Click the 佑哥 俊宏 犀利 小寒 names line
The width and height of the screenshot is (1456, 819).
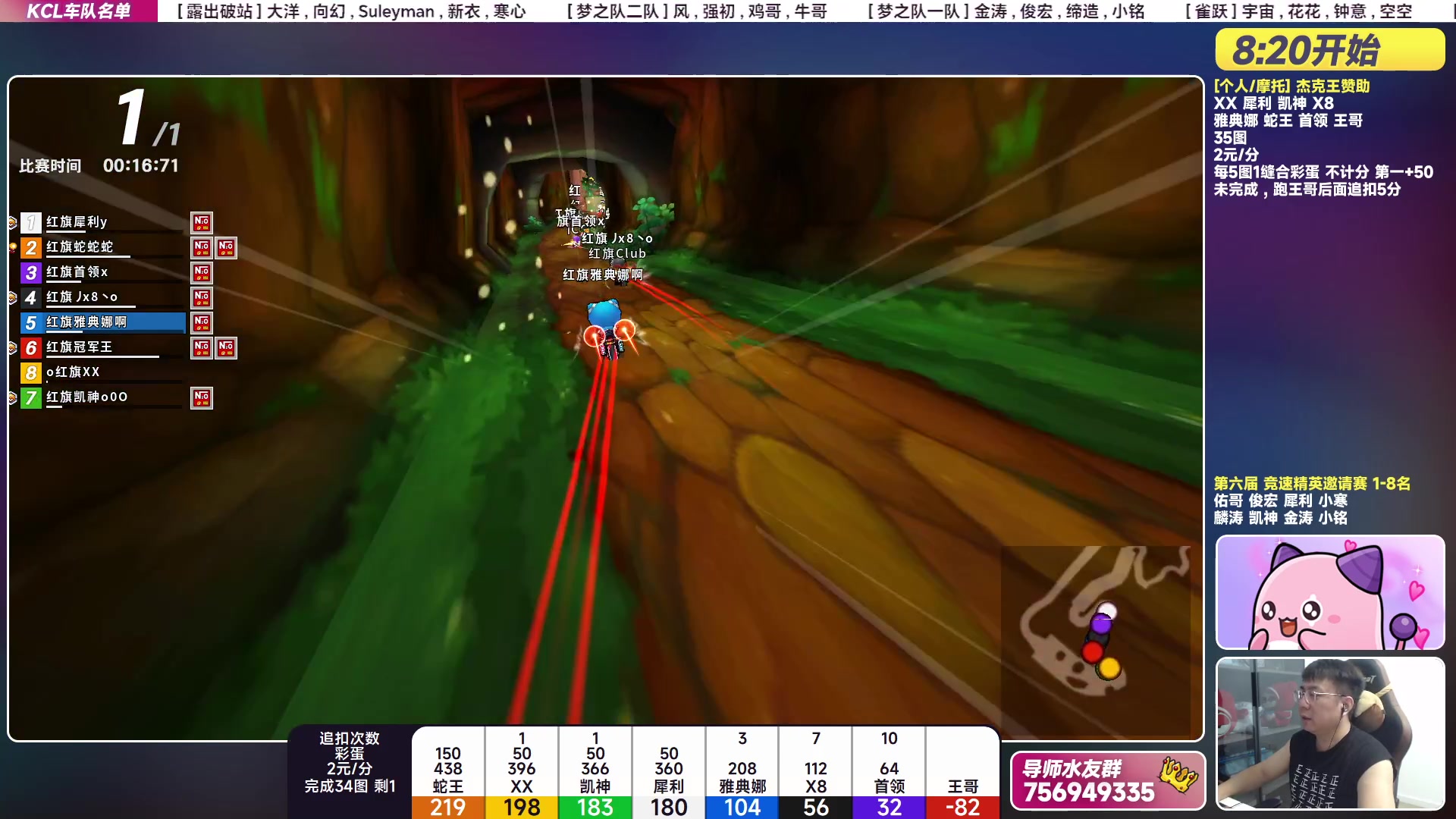tap(1281, 500)
